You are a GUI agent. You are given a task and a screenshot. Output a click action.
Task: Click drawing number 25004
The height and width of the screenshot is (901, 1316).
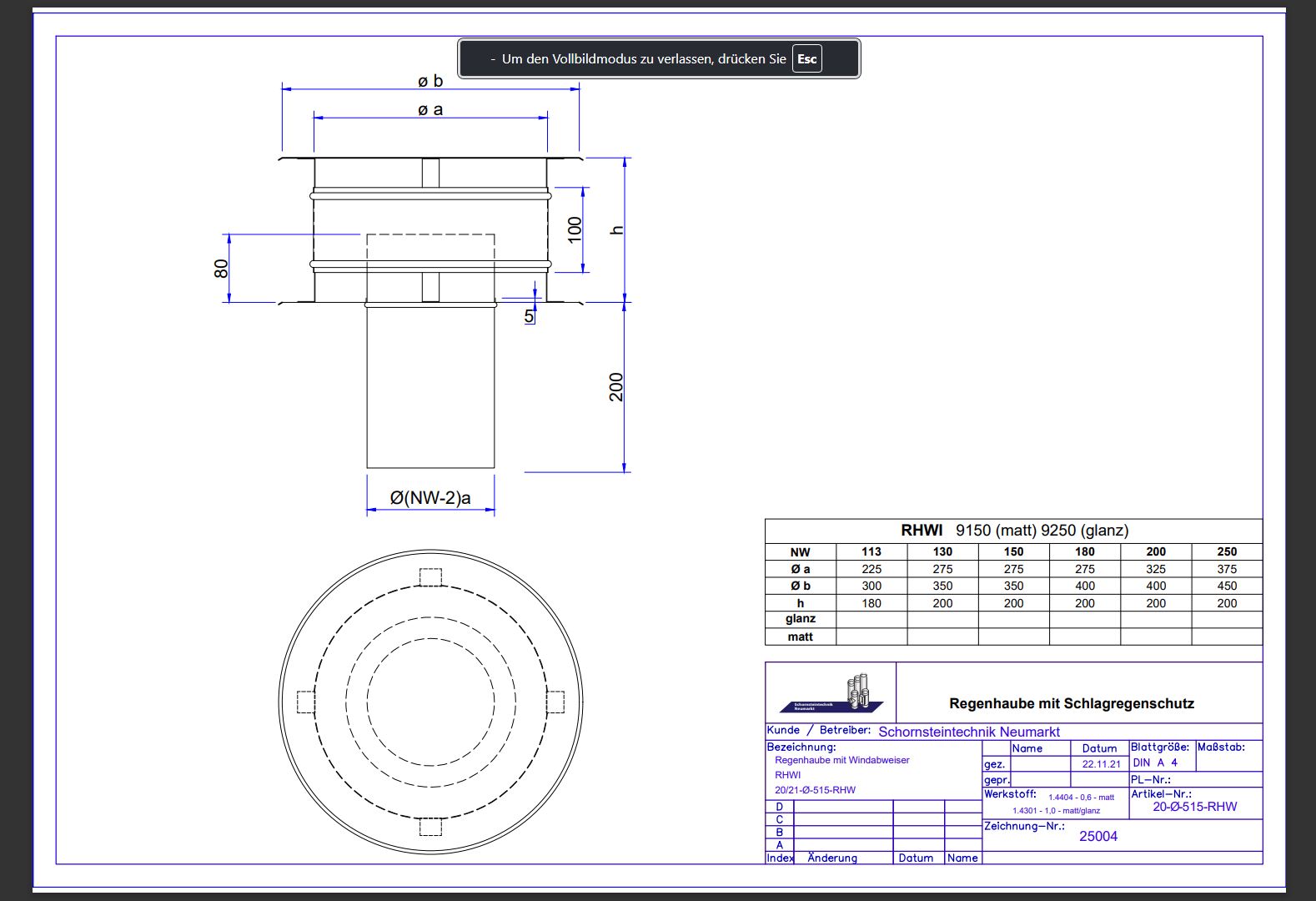tap(1098, 836)
